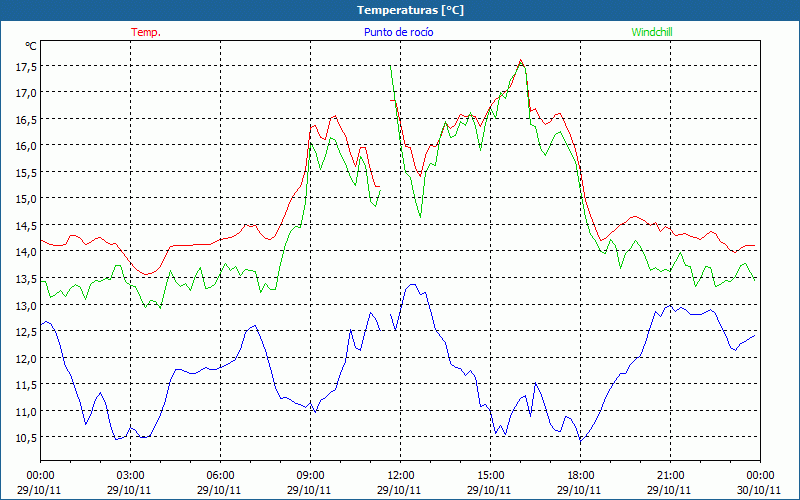The image size is (800, 500).
Task: Click the 13,5 y-axis value
Action: click(x=27, y=278)
